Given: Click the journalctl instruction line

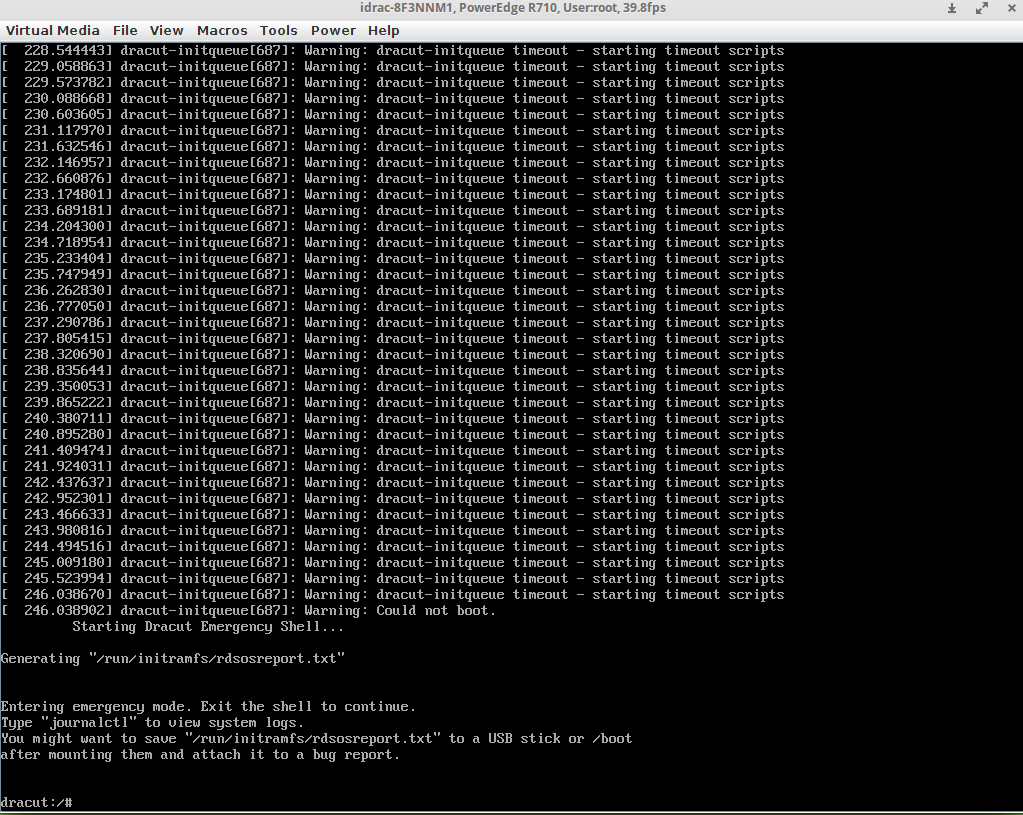Looking at the screenshot, I should click(152, 722).
